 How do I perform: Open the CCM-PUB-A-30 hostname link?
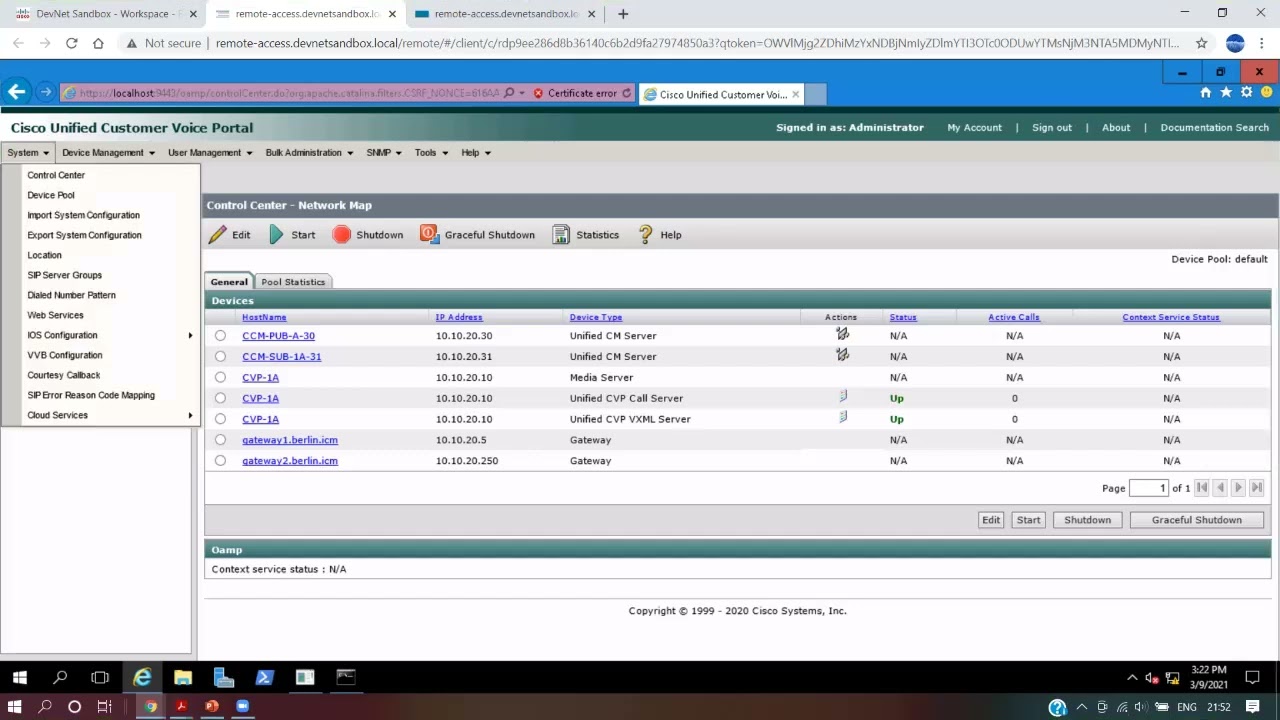pos(278,336)
